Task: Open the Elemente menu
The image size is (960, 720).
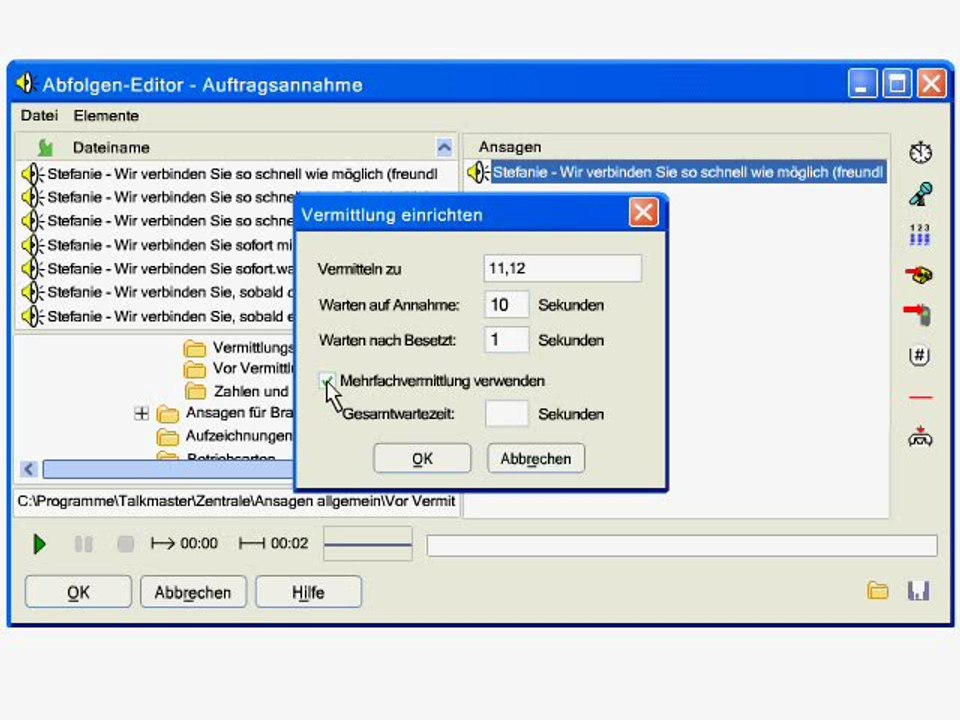Action: [106, 116]
